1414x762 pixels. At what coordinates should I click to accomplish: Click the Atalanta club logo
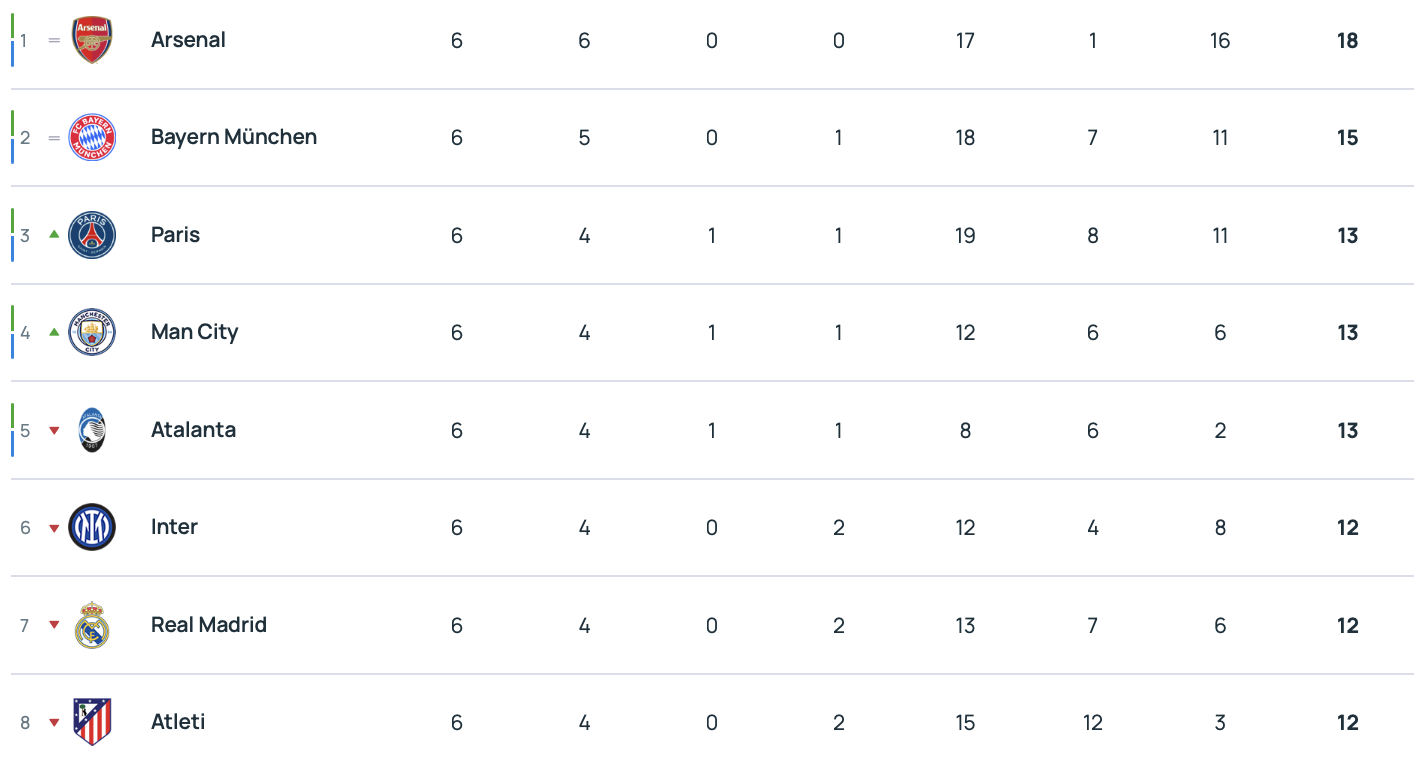[92, 431]
